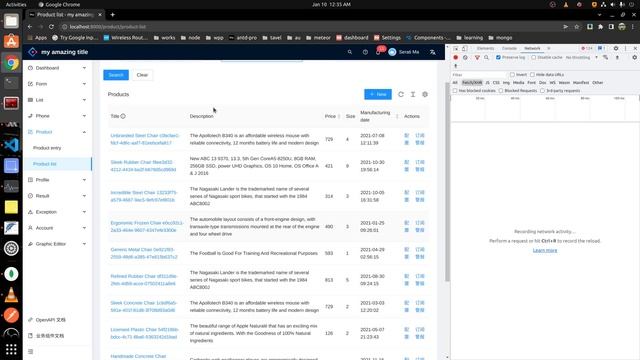
Task: Switch to Console tab in DevTools
Action: (509, 48)
